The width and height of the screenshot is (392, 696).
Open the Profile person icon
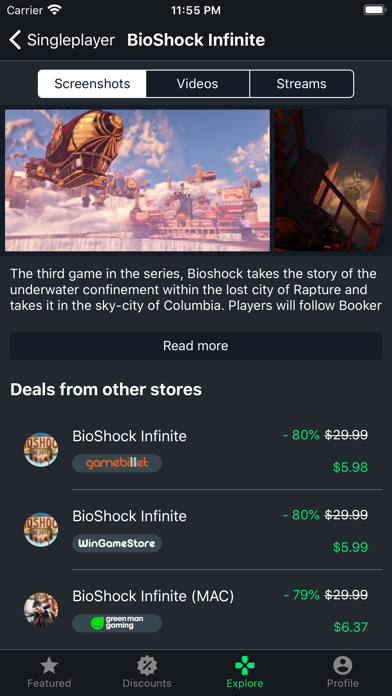pos(342,666)
